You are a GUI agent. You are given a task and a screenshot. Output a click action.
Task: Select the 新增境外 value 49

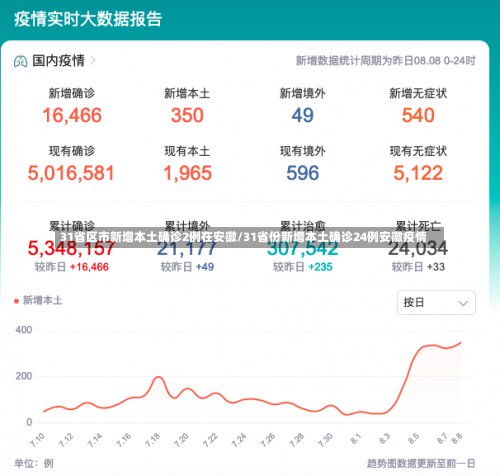pos(302,115)
